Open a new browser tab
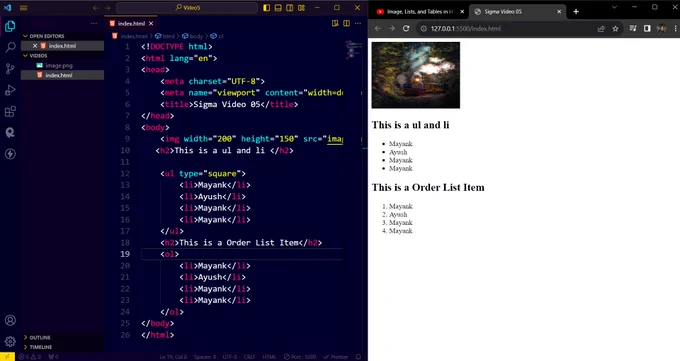Viewport: 680px width, 361px height. point(576,12)
